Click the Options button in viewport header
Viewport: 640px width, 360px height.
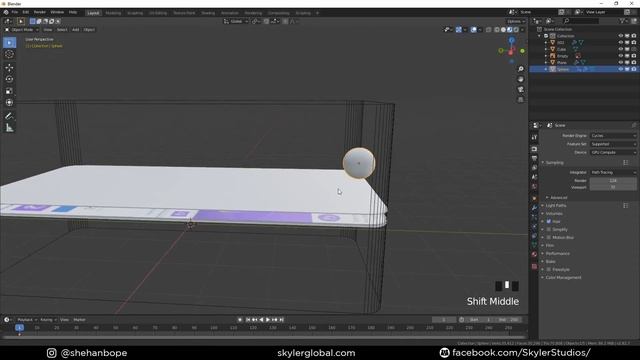point(516,21)
